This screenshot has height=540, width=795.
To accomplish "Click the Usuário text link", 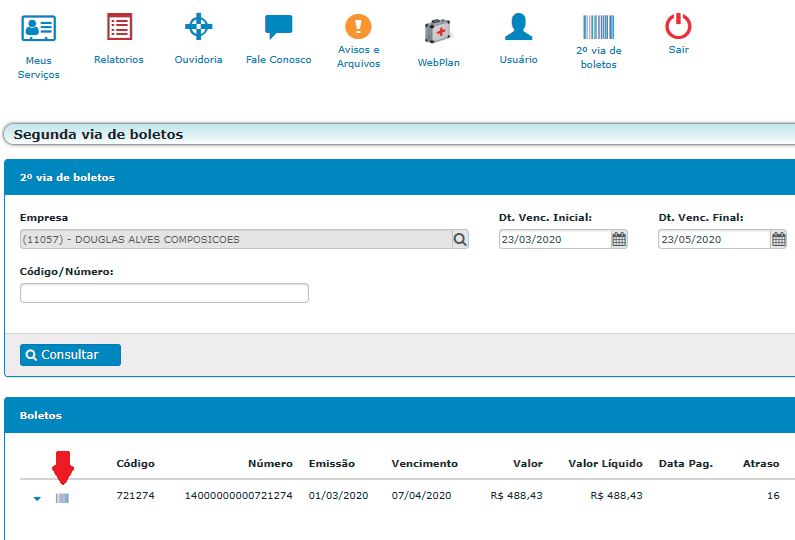I will (518, 59).
